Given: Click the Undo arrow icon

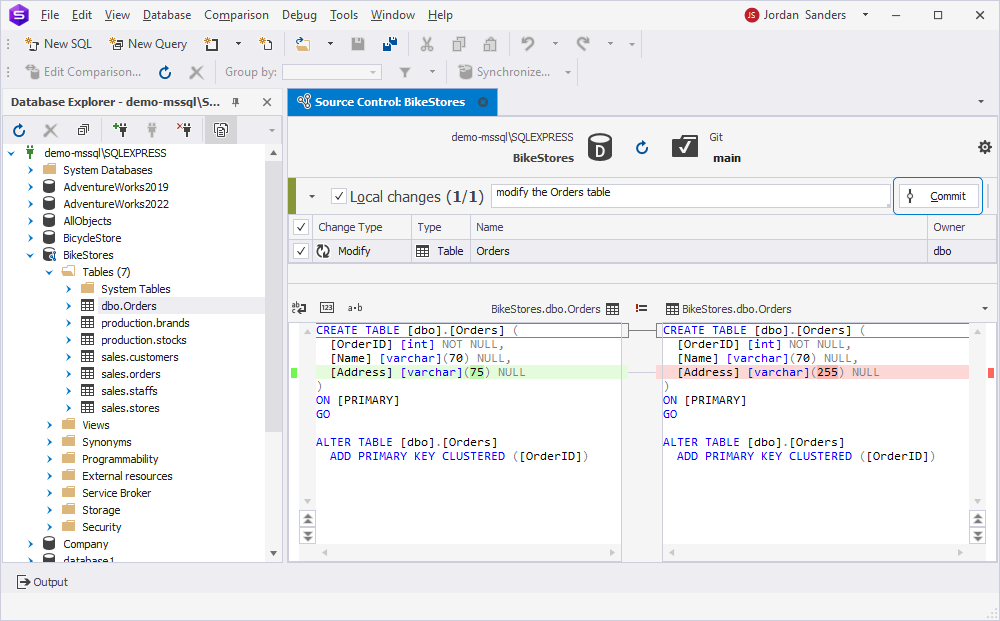Looking at the screenshot, I should [x=527, y=44].
